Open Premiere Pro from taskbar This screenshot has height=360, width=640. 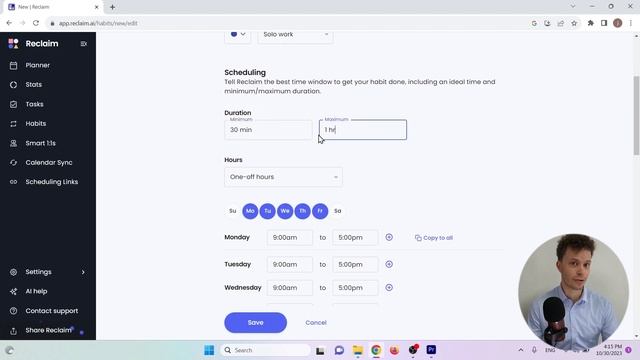(431, 350)
